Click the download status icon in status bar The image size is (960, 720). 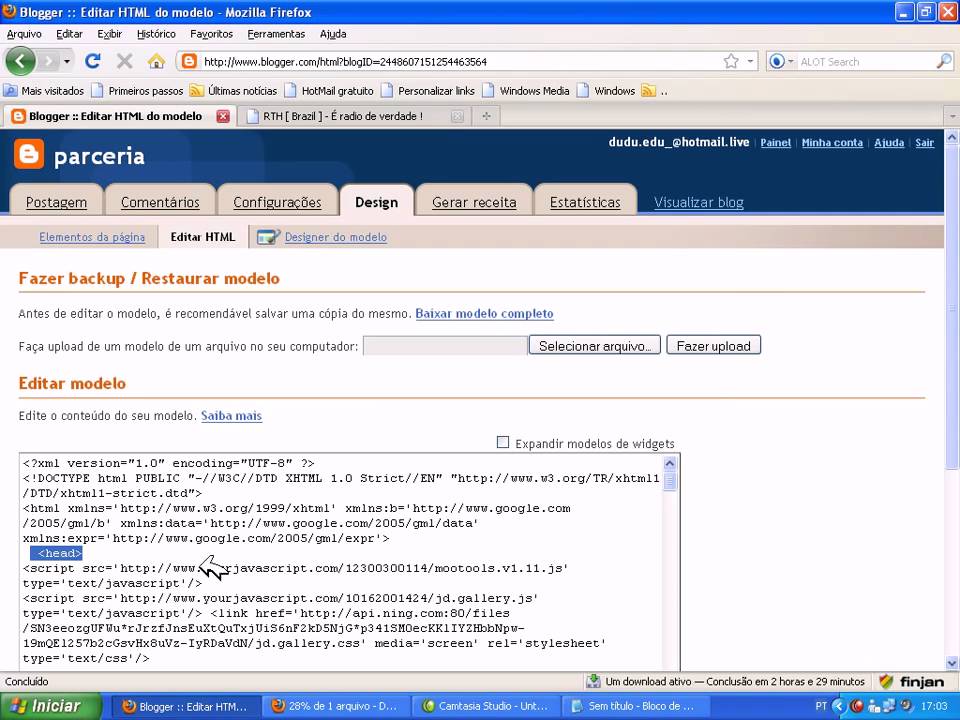pyautogui.click(x=593, y=681)
